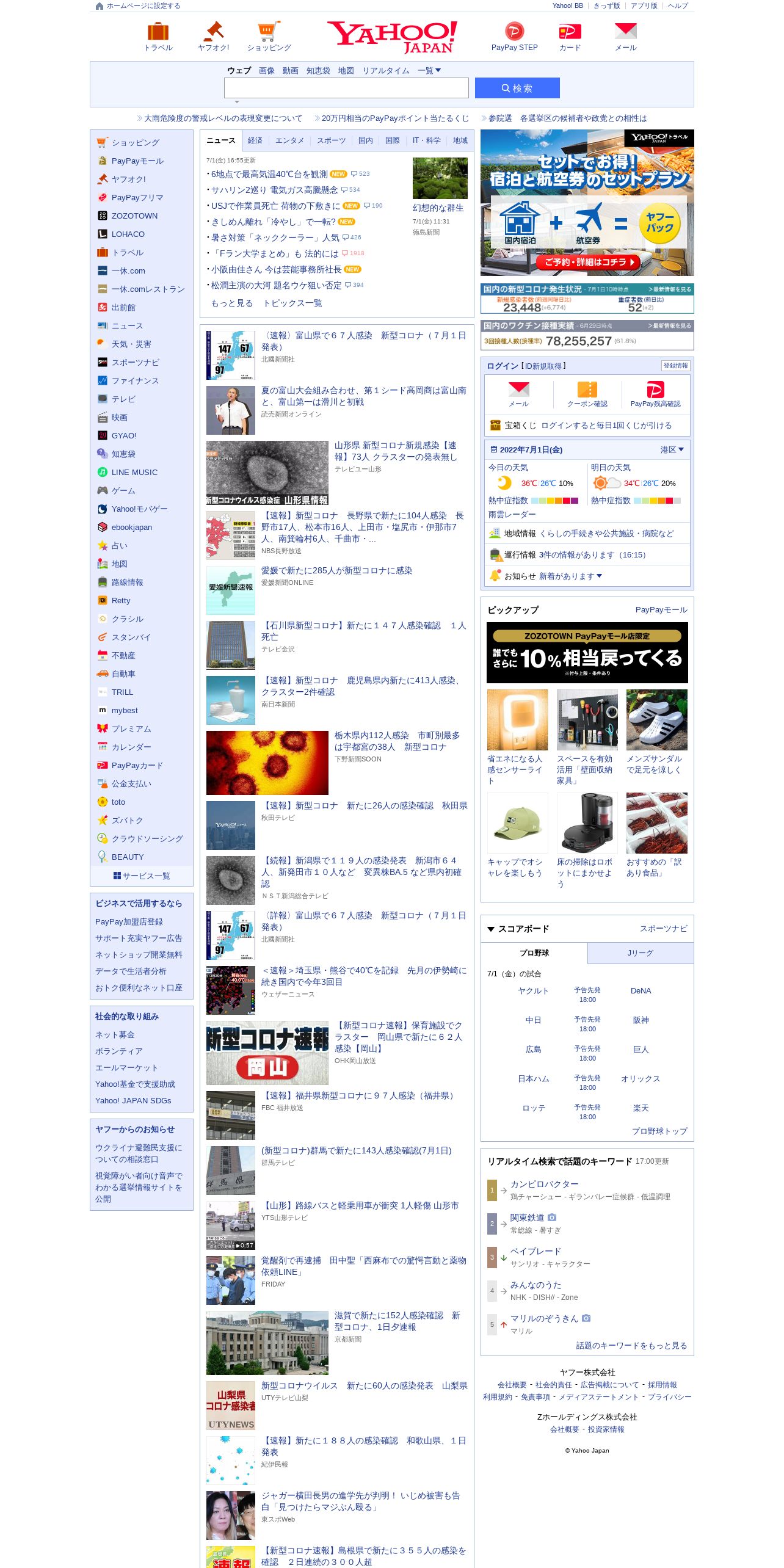Open the トピックス一覧 link
The width and height of the screenshot is (784, 1568).
click(x=292, y=303)
